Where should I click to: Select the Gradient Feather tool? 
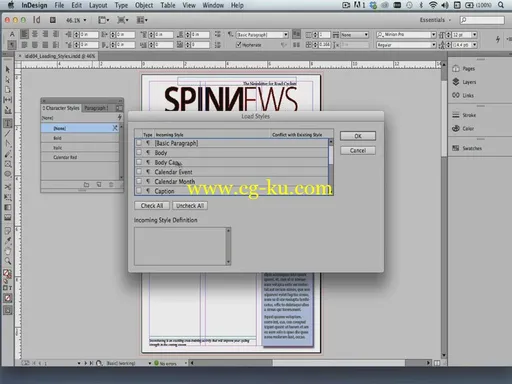pos(8,218)
